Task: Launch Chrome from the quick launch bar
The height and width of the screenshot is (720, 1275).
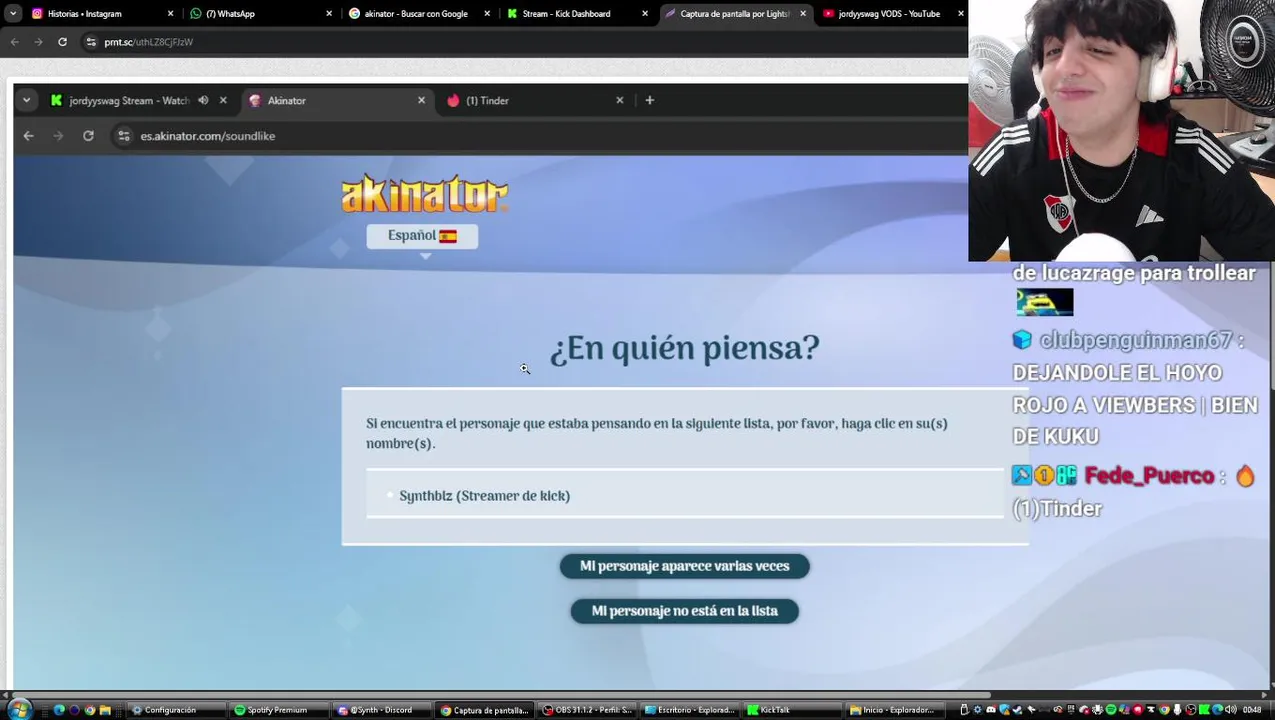Action: [x=90, y=710]
